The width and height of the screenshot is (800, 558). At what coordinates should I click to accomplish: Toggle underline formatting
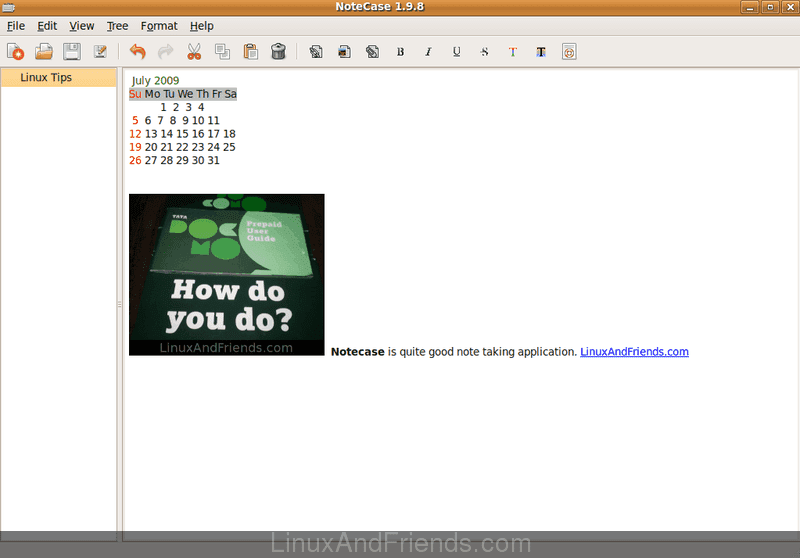pos(457,52)
